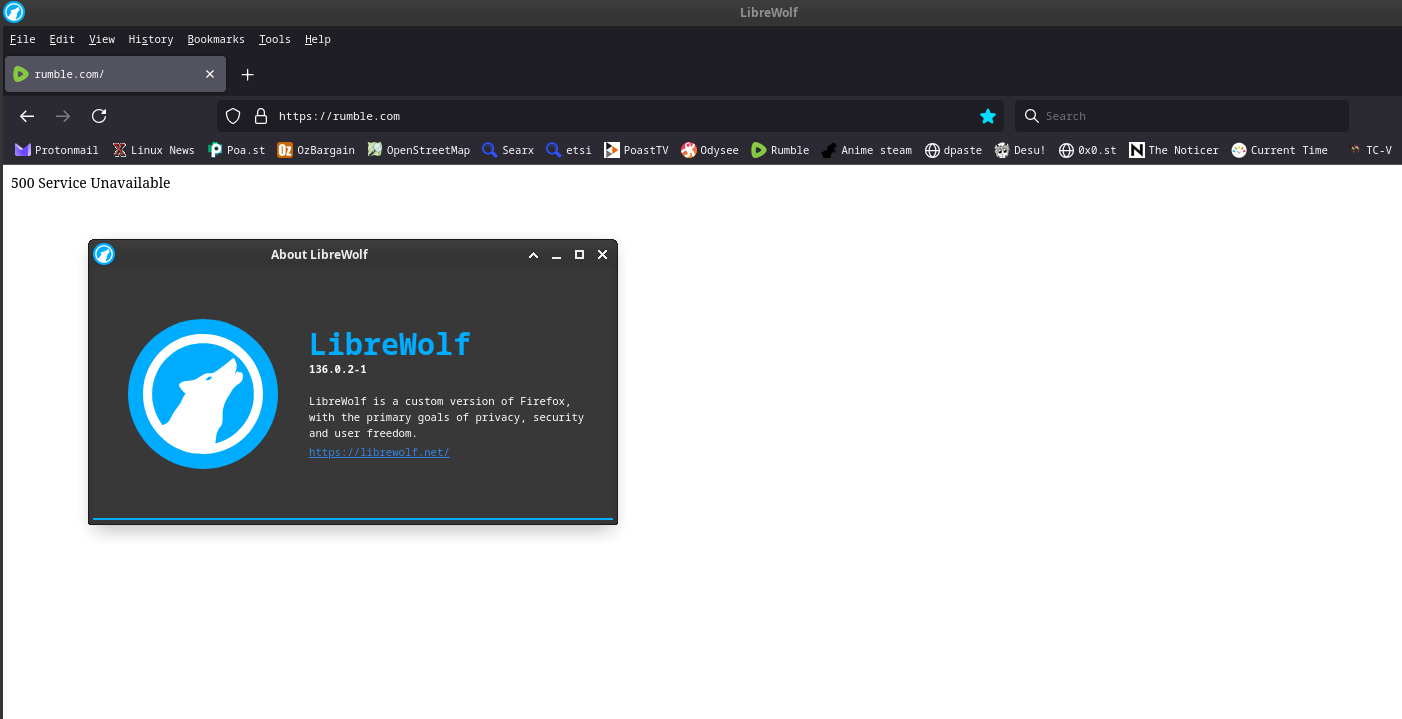Open the Help menu
The image size is (1402, 719).
317,39
